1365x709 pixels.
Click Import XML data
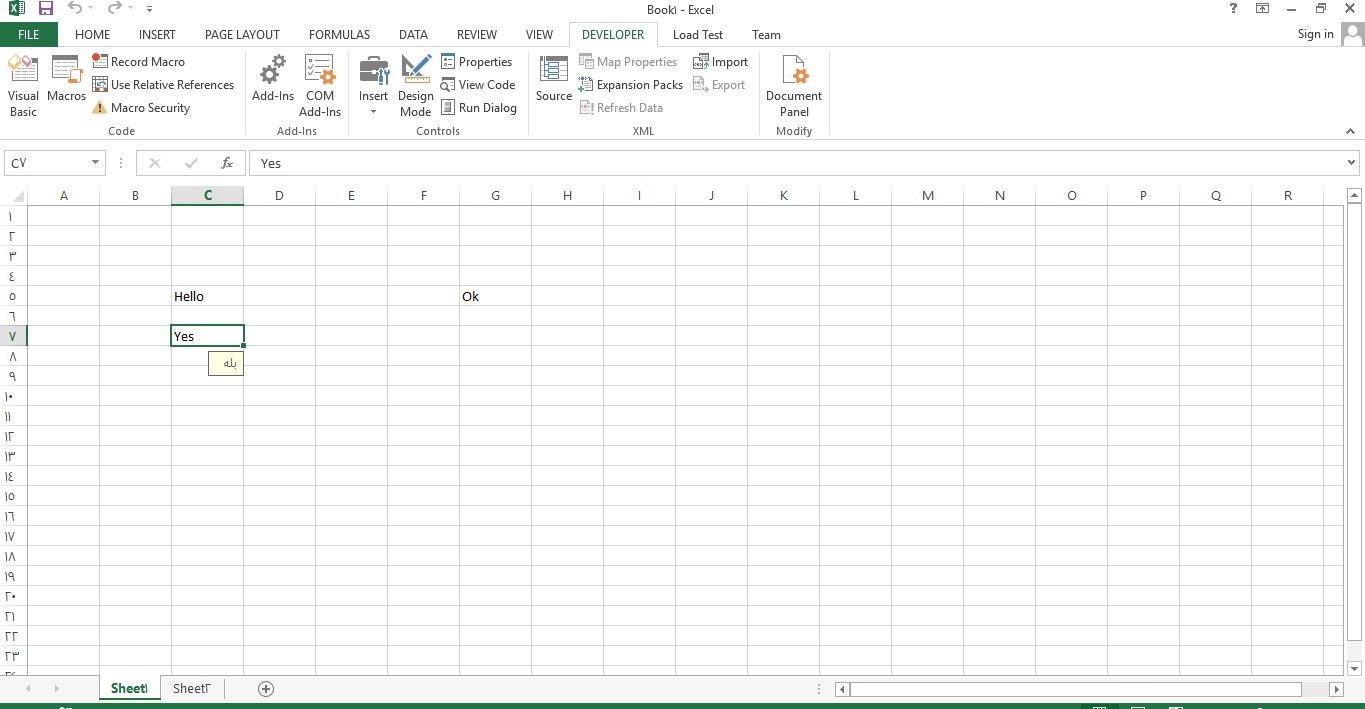click(721, 62)
